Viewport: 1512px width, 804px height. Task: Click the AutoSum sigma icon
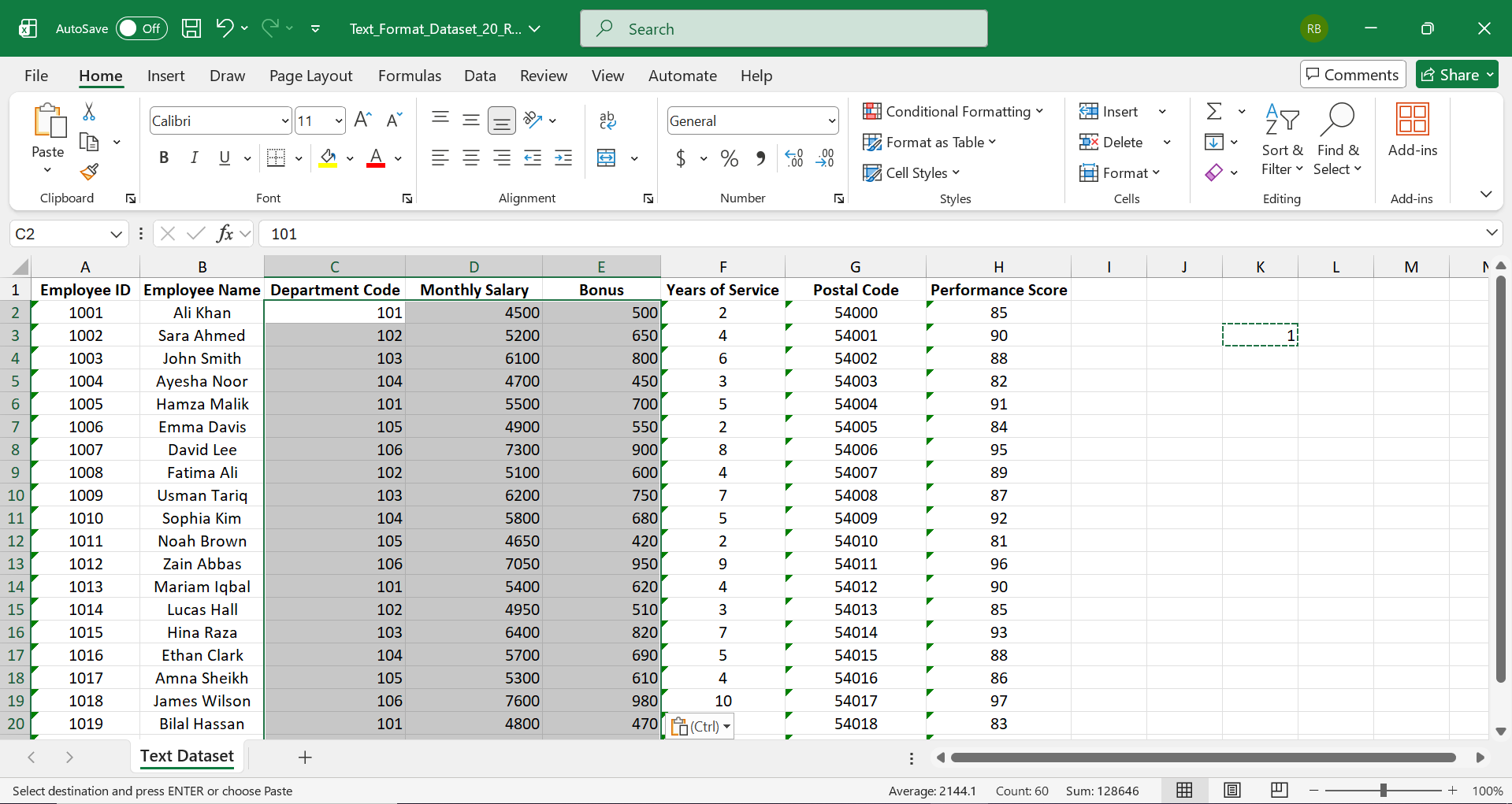[1214, 112]
